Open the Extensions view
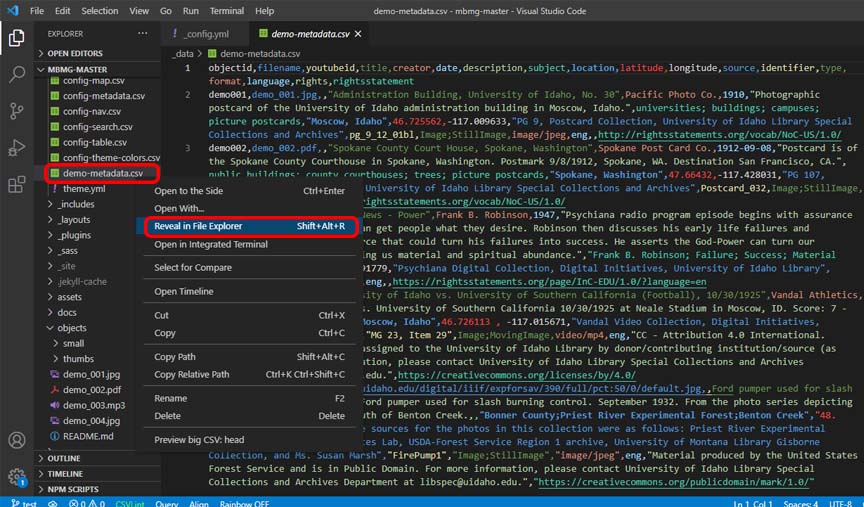 pos(17,184)
